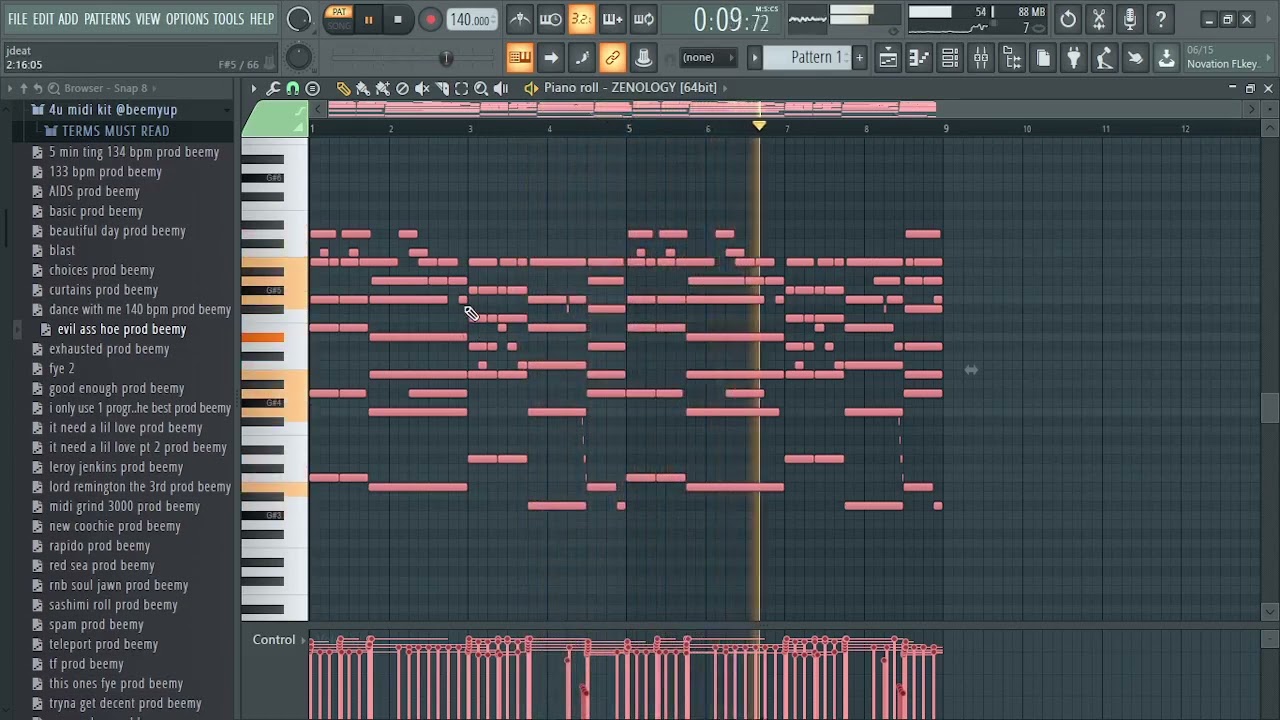Open the plugin picker plug icon
1280x720 pixels.
[x=1073, y=58]
